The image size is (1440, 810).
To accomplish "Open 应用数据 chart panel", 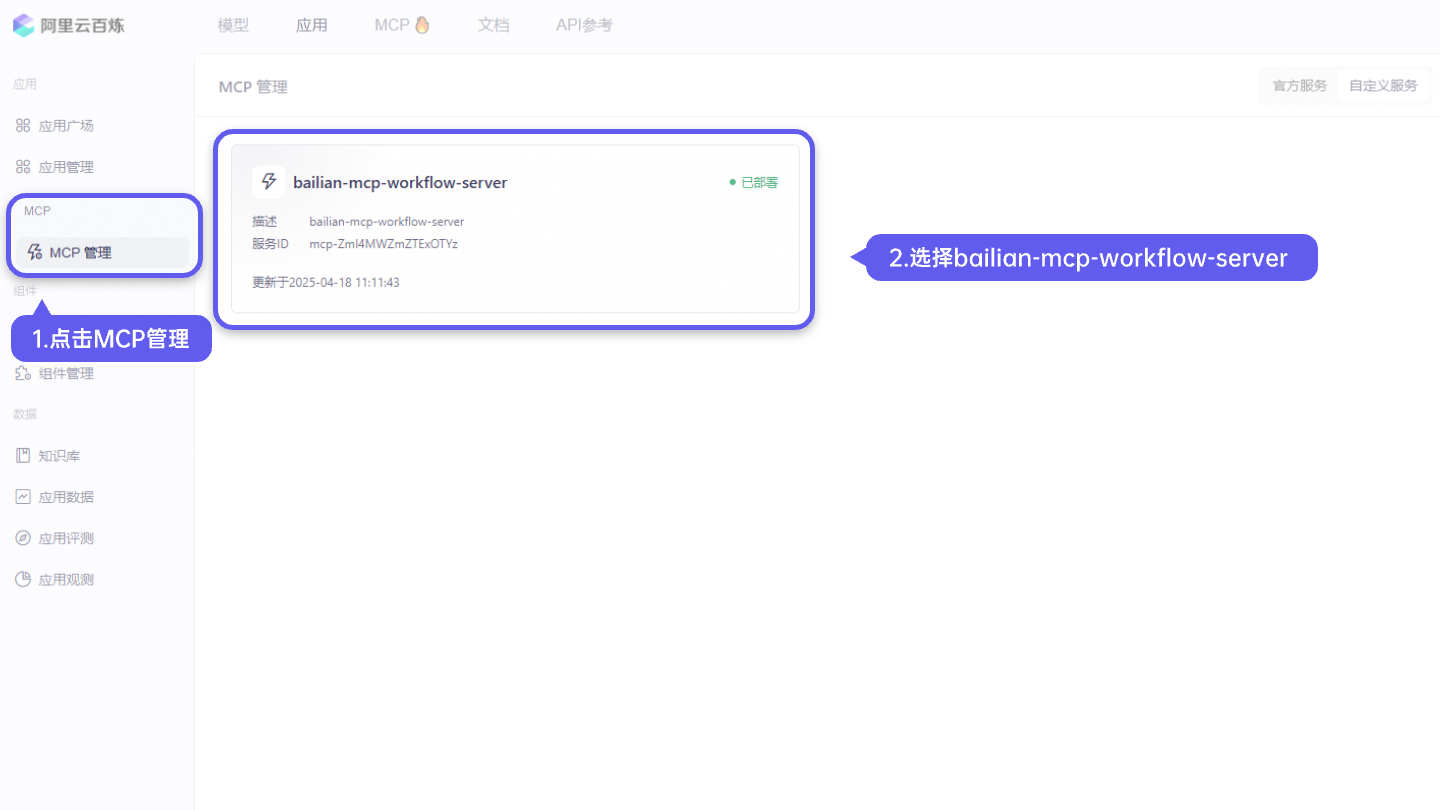I will [x=22, y=496].
